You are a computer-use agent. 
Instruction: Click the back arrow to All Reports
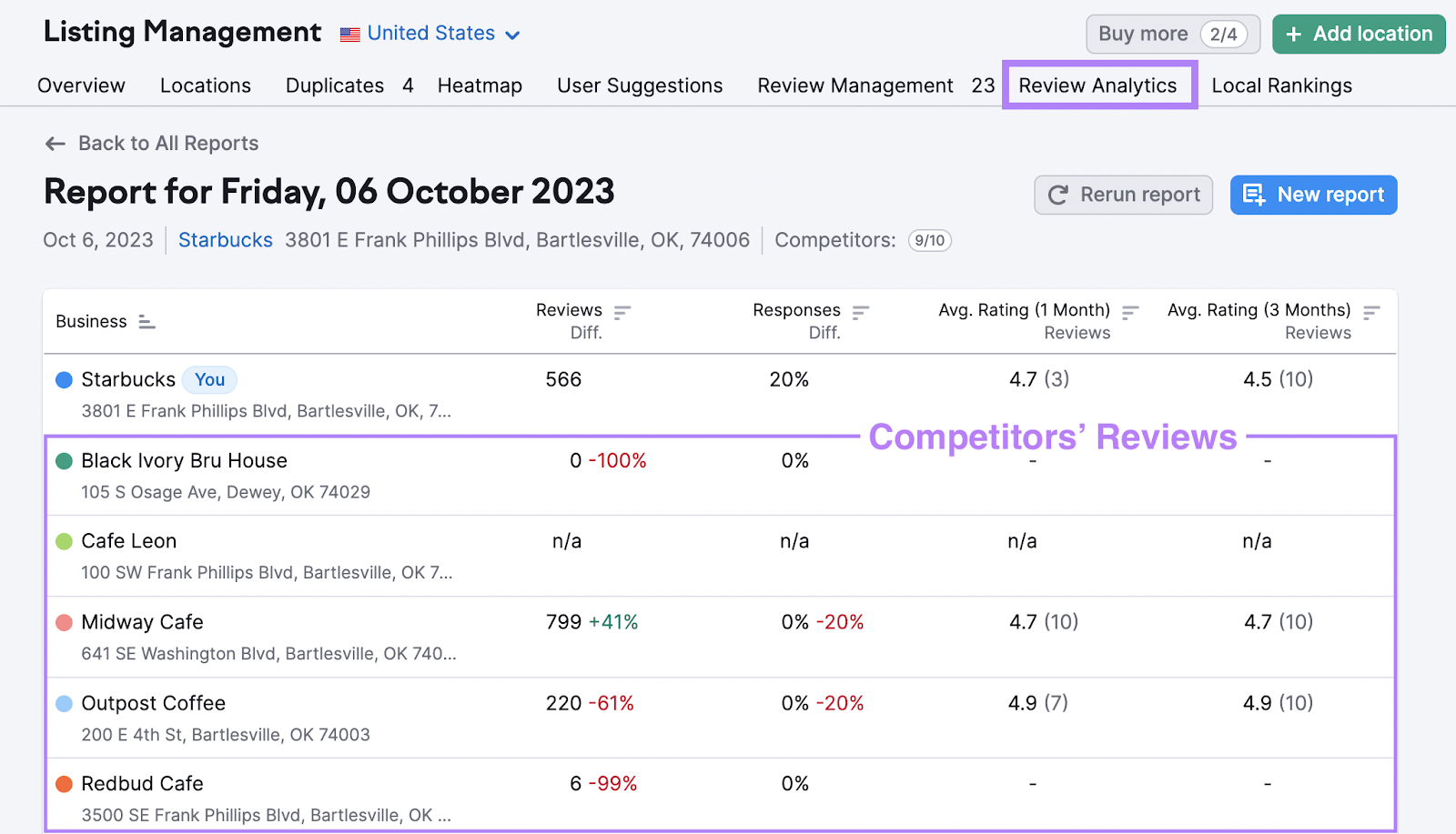pyautogui.click(x=55, y=143)
